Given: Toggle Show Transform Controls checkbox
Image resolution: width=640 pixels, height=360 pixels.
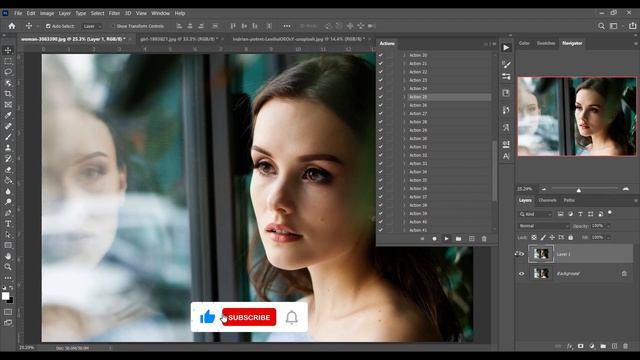Looking at the screenshot, I should (x=113, y=26).
